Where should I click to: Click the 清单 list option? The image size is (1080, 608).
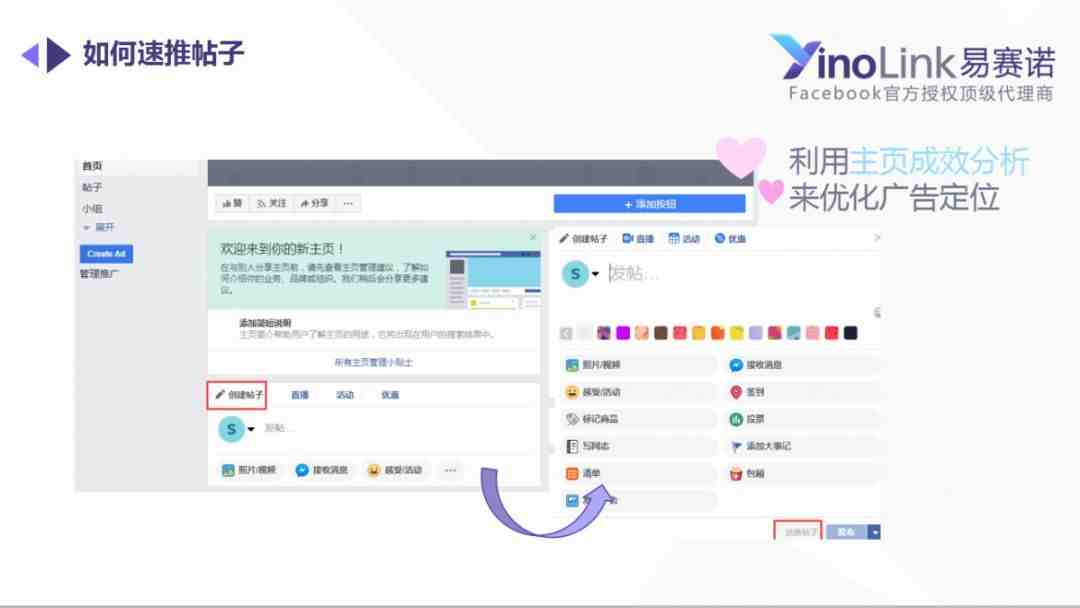tap(639, 474)
